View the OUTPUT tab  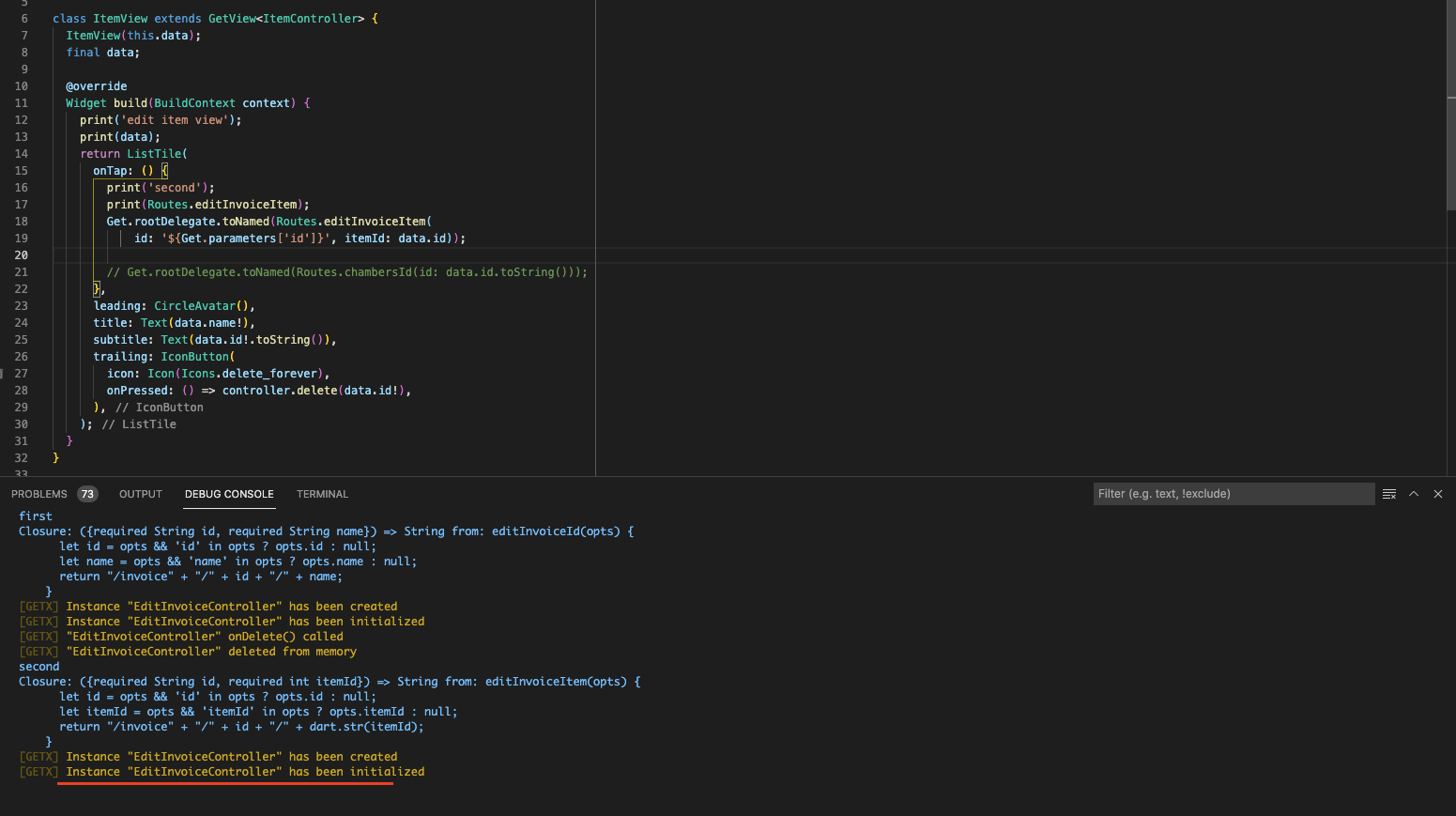pyautogui.click(x=140, y=494)
